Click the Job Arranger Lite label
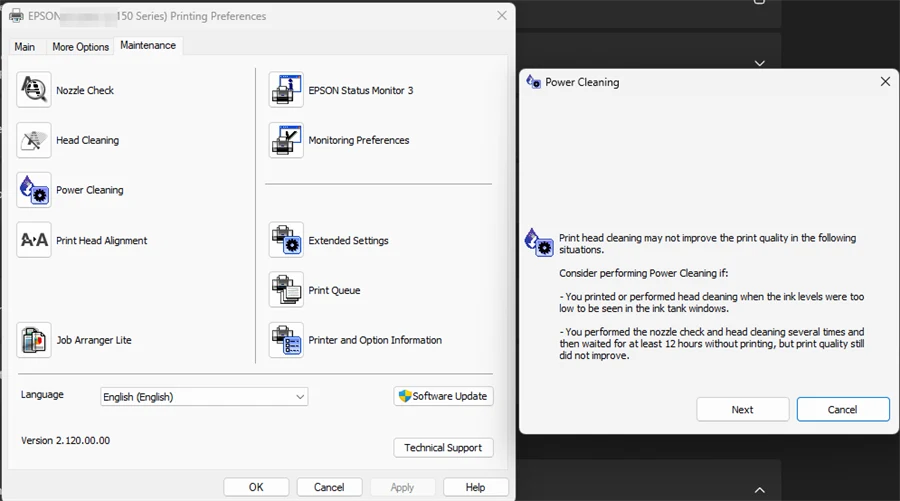The image size is (900, 501). (x=94, y=340)
